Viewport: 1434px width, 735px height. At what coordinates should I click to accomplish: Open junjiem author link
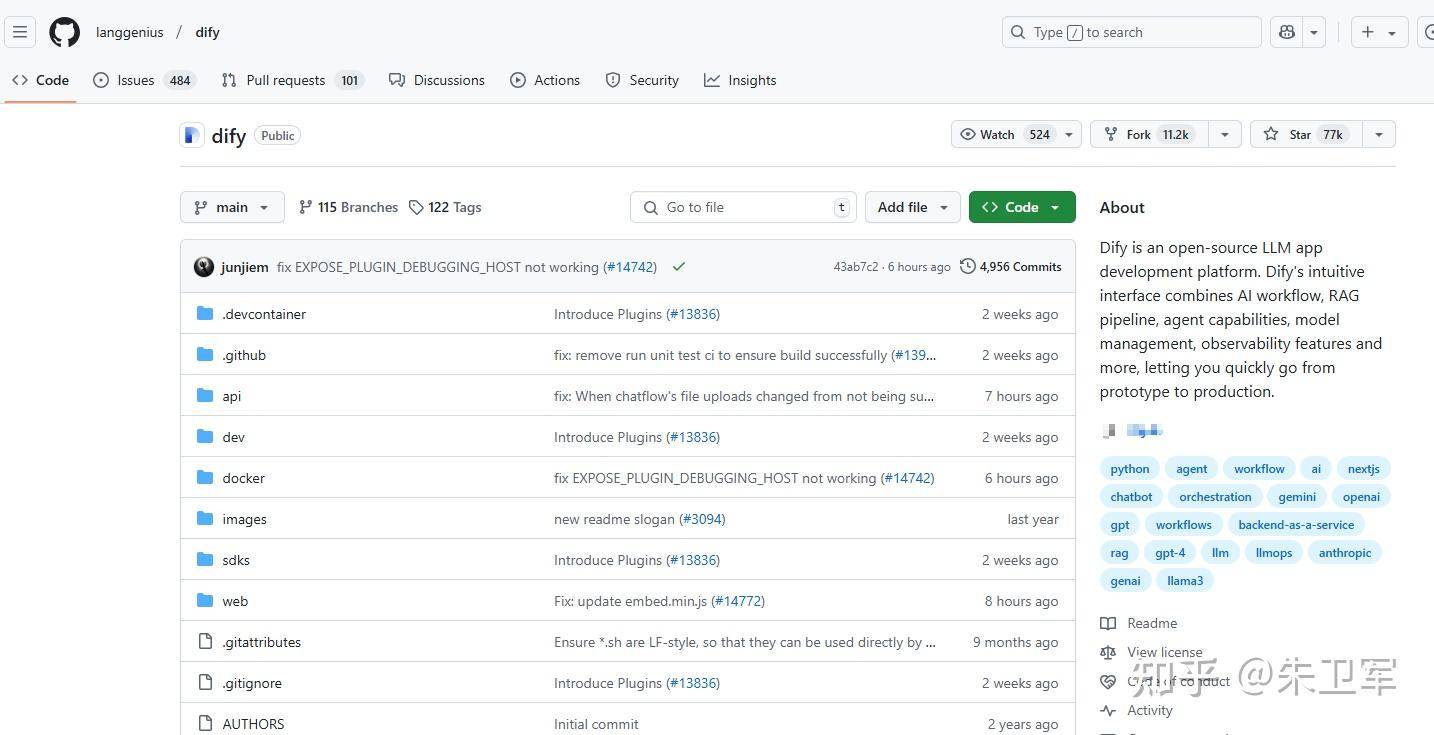(245, 267)
